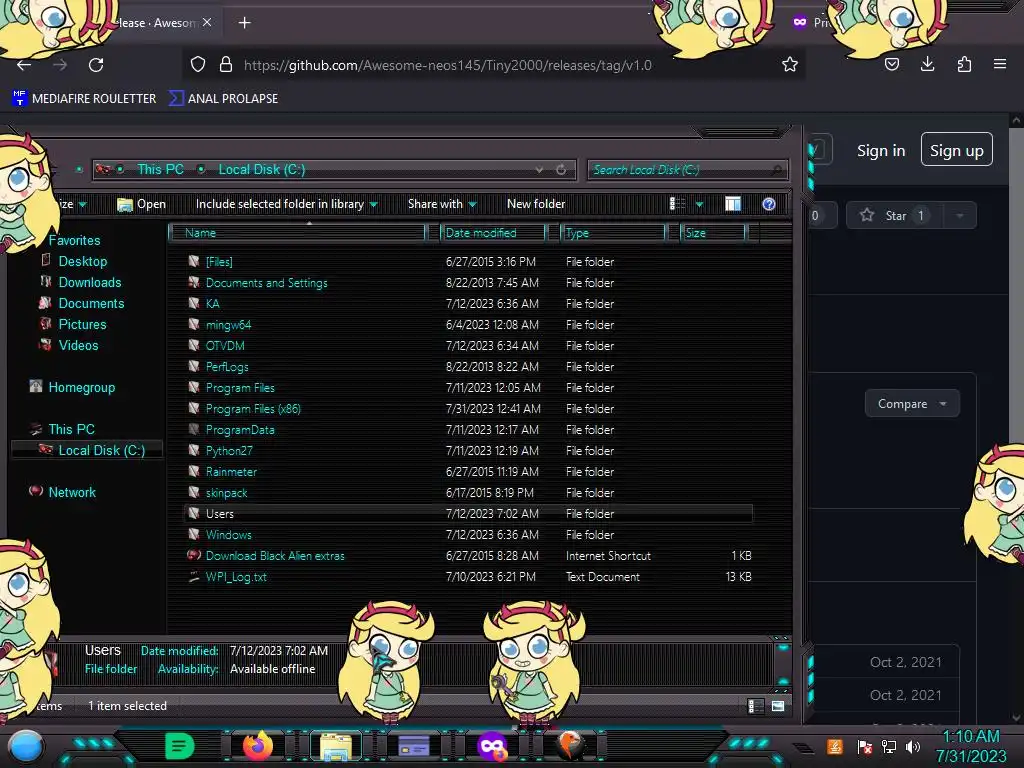Click the Sign up button
This screenshot has height=768, width=1024.
tap(957, 150)
